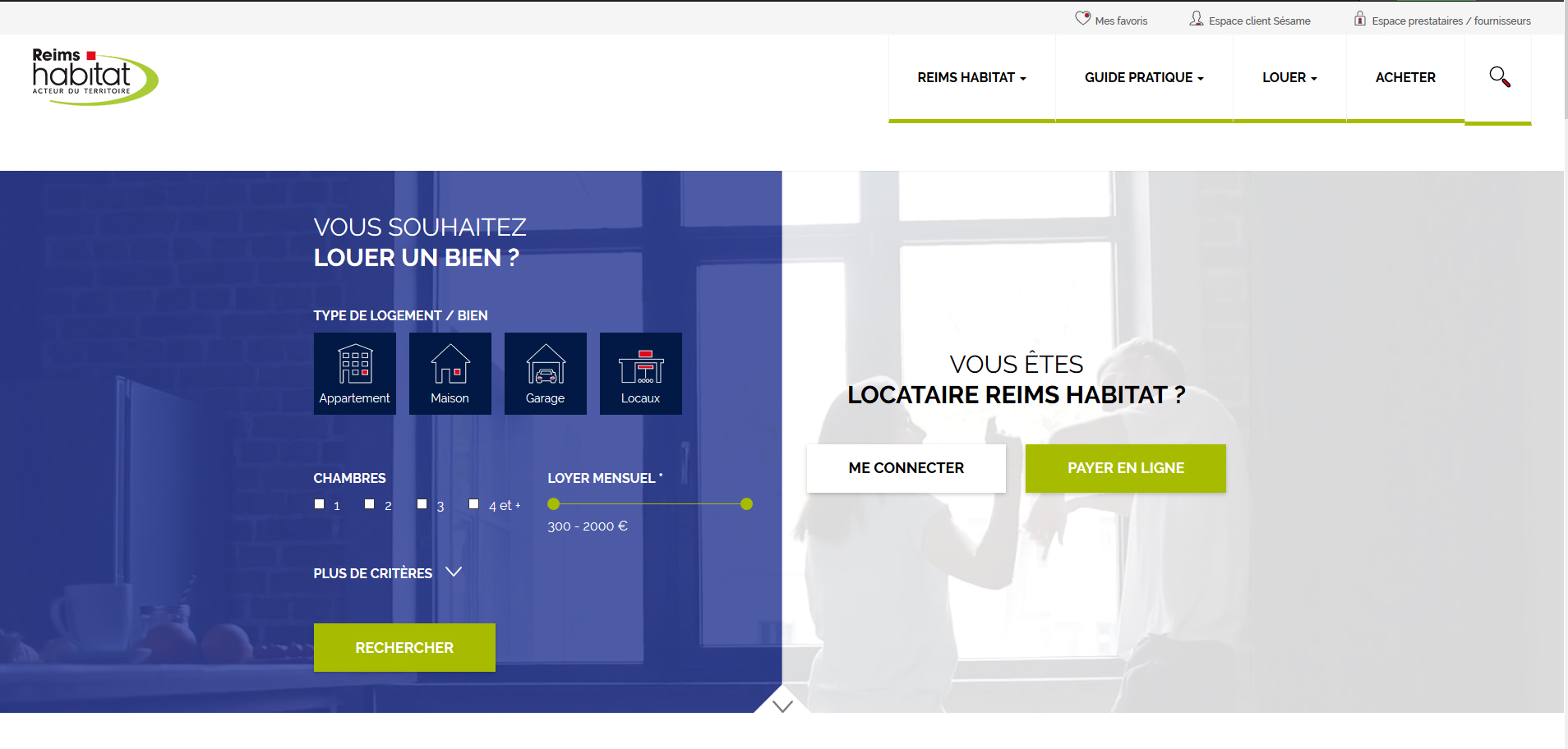Expand the LOUER menu

point(1289,77)
